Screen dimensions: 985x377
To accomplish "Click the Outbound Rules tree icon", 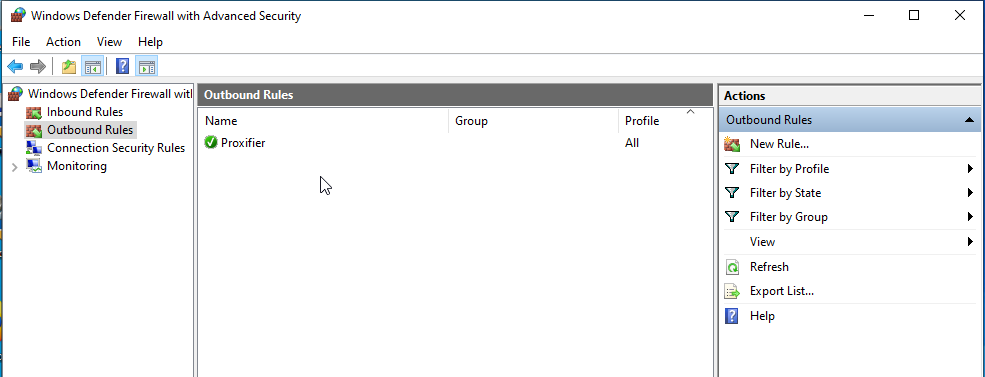I will tap(34, 130).
